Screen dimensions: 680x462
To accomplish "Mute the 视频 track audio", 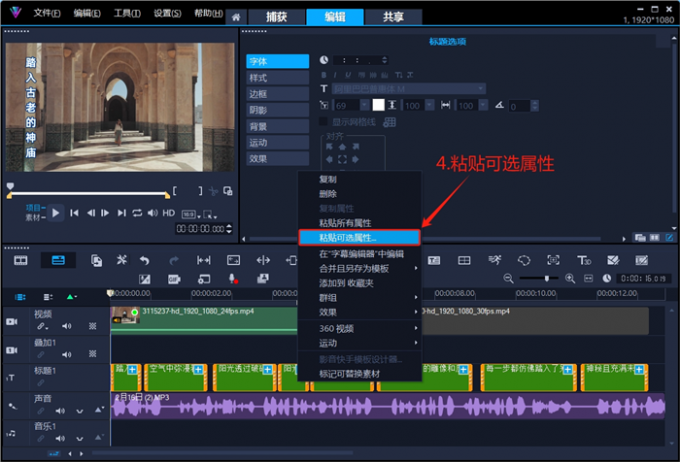I will point(66,326).
